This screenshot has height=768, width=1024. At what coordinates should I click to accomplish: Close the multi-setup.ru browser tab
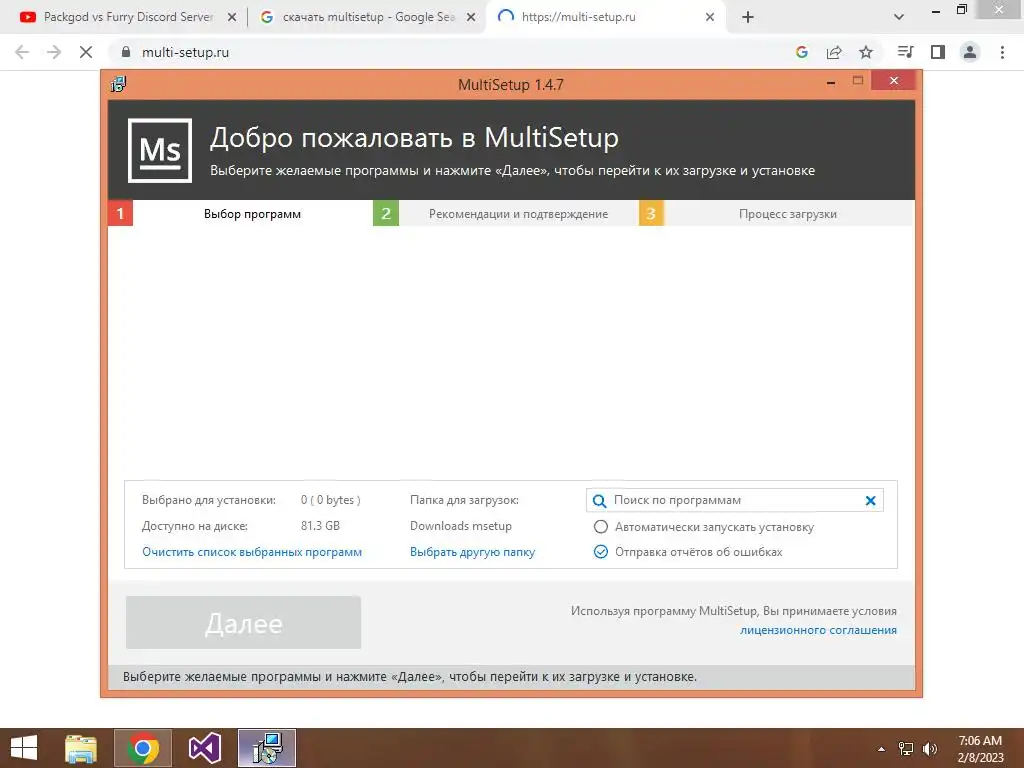coord(710,17)
